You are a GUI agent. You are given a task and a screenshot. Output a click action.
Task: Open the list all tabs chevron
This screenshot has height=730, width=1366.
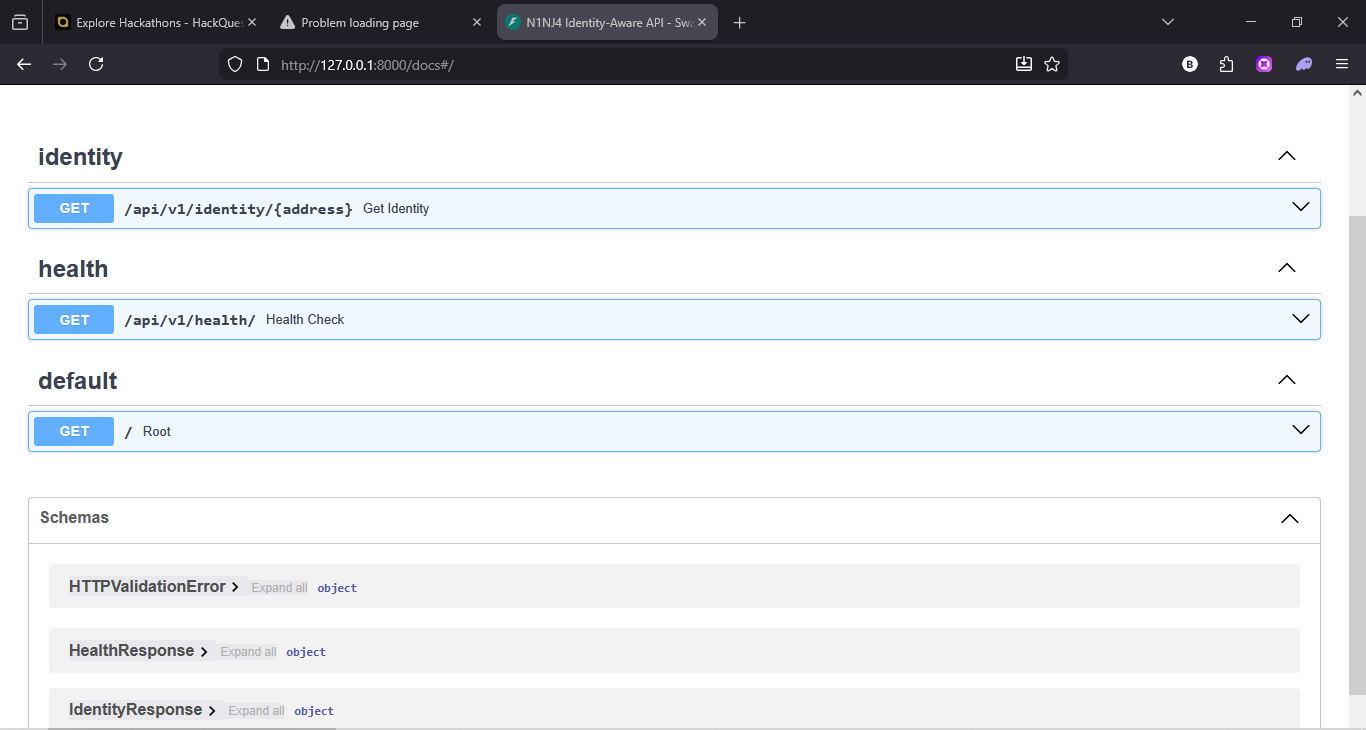1168,22
